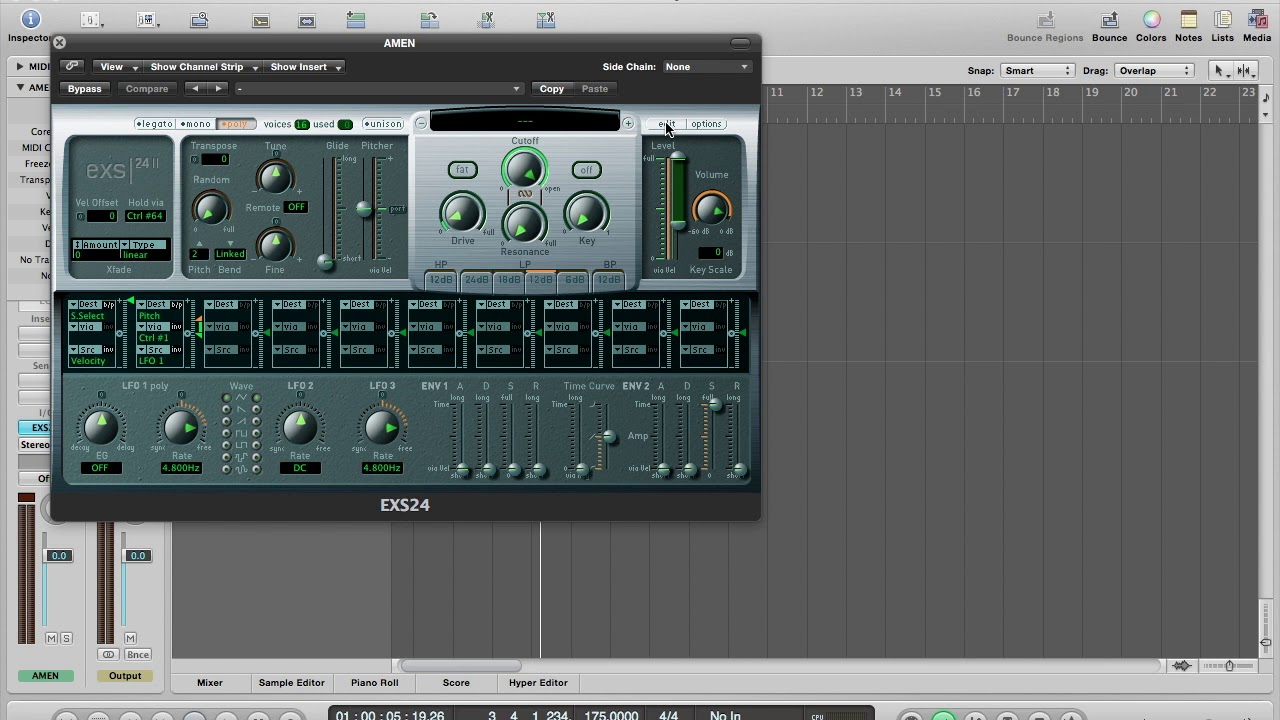
Task: Click the Transpose value field in EXS24
Action: click(213, 160)
